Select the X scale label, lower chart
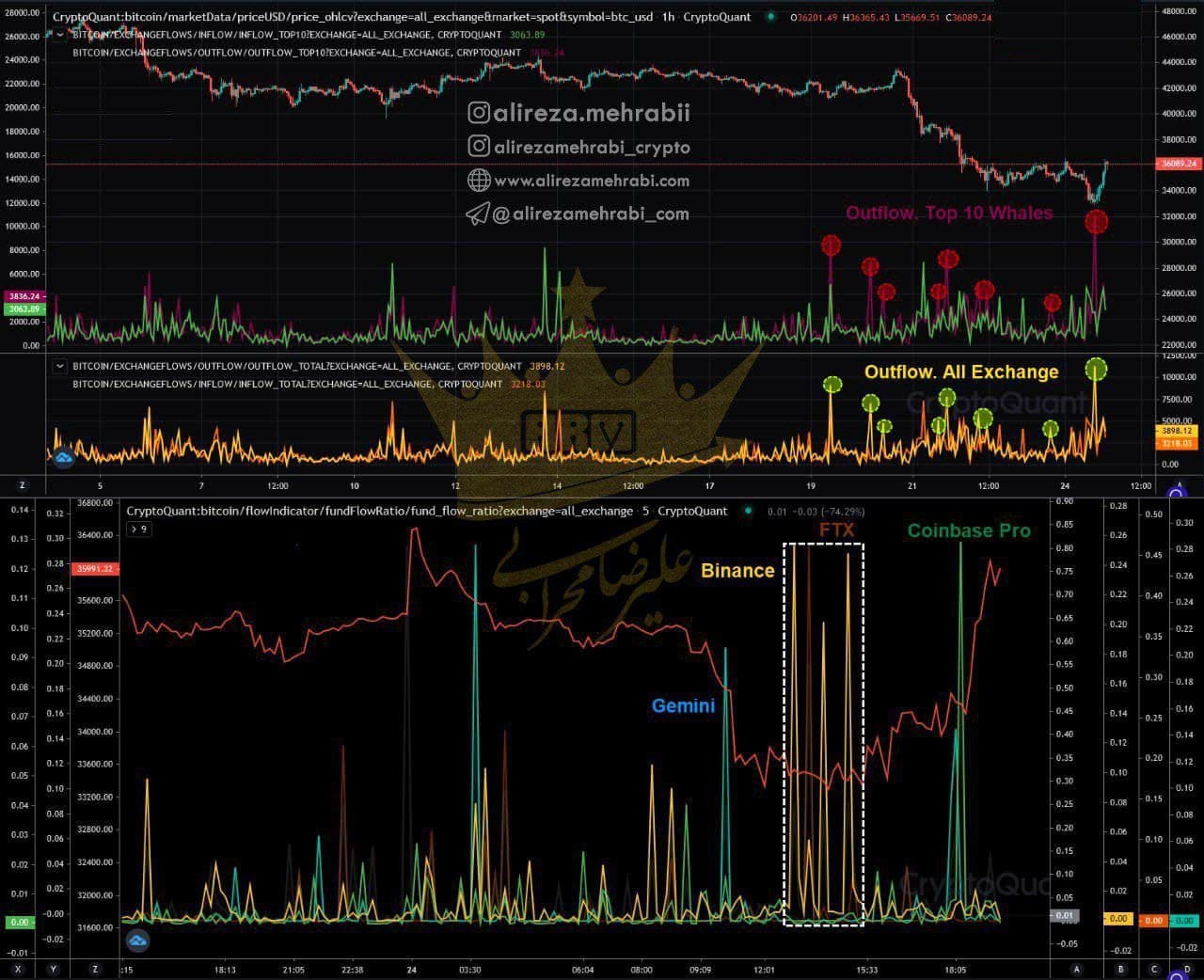This screenshot has width=1204, height=980. 19,969
